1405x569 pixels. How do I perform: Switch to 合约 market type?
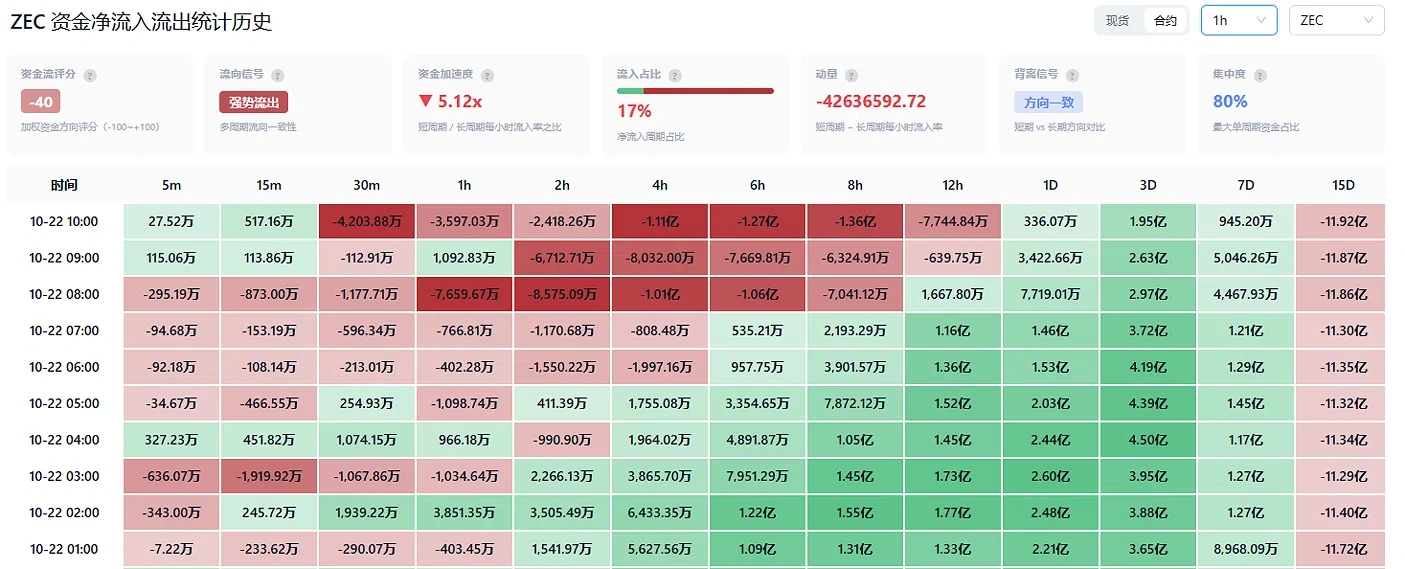1165,20
